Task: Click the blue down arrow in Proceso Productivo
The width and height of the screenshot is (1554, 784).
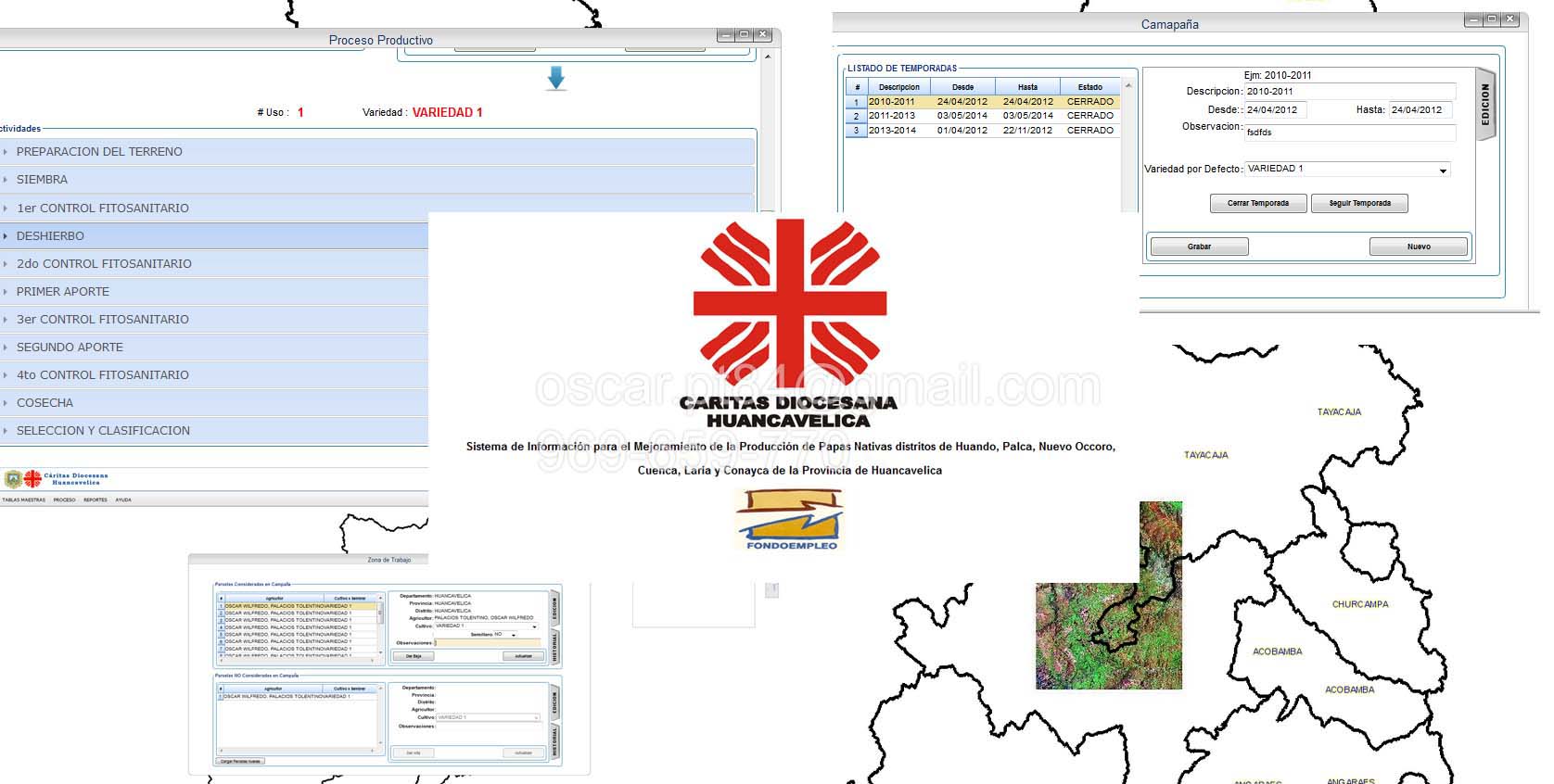Action: point(556,78)
